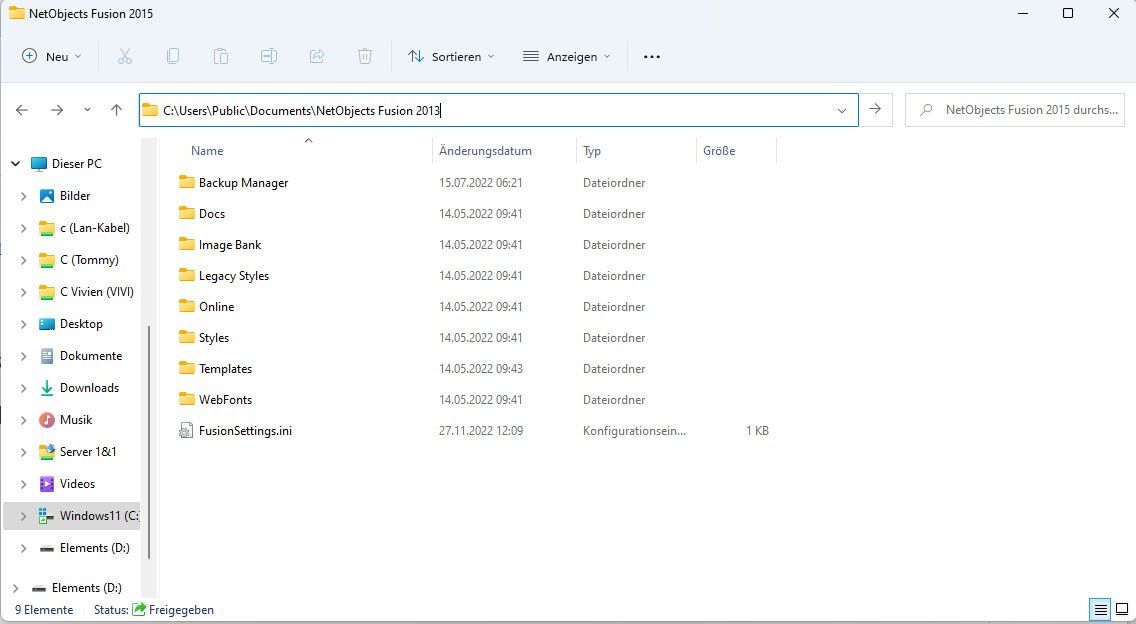Click the Neu button
Screen dimensions: 1136x624
52,57
